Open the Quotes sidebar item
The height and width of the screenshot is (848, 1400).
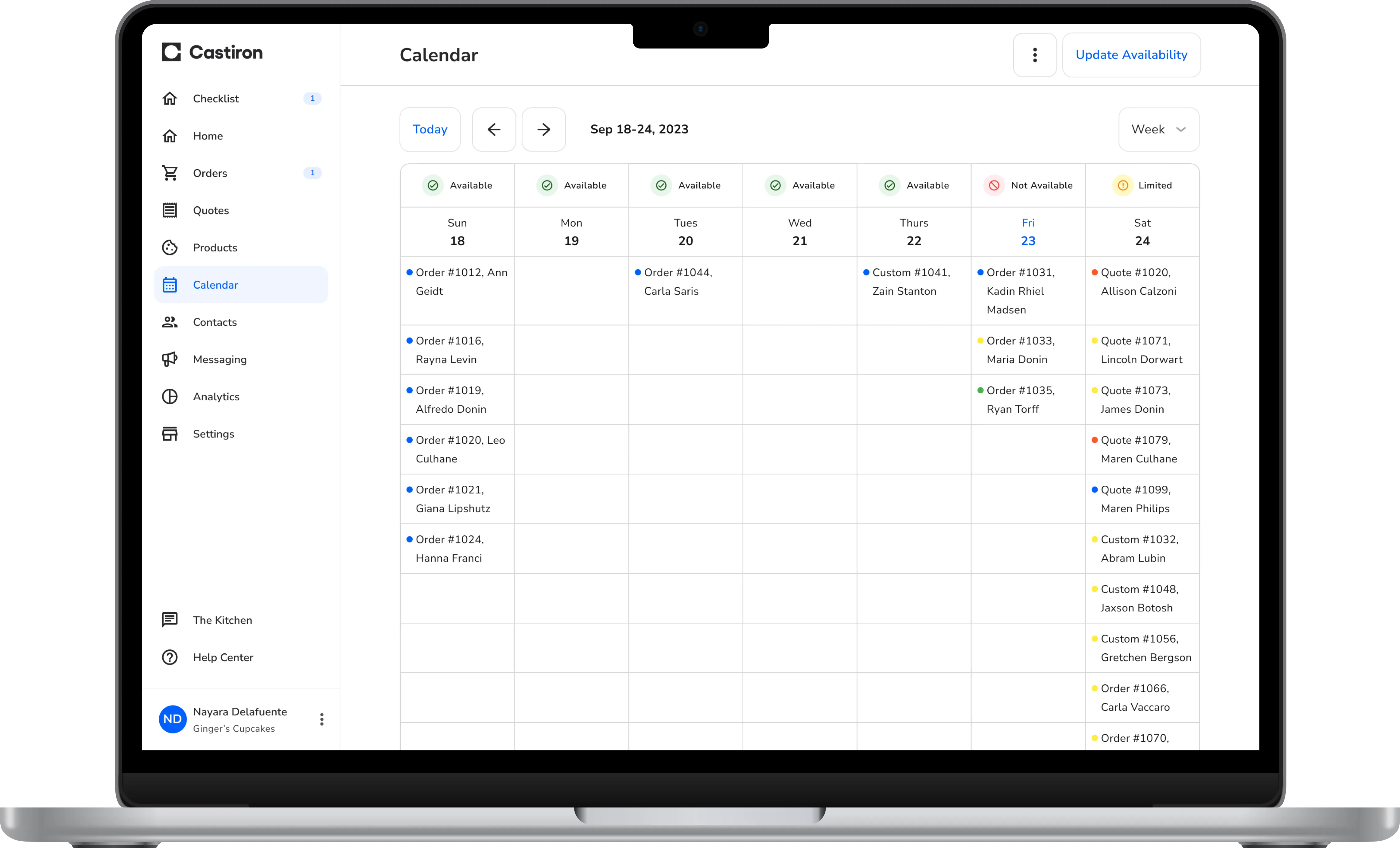[x=211, y=210]
